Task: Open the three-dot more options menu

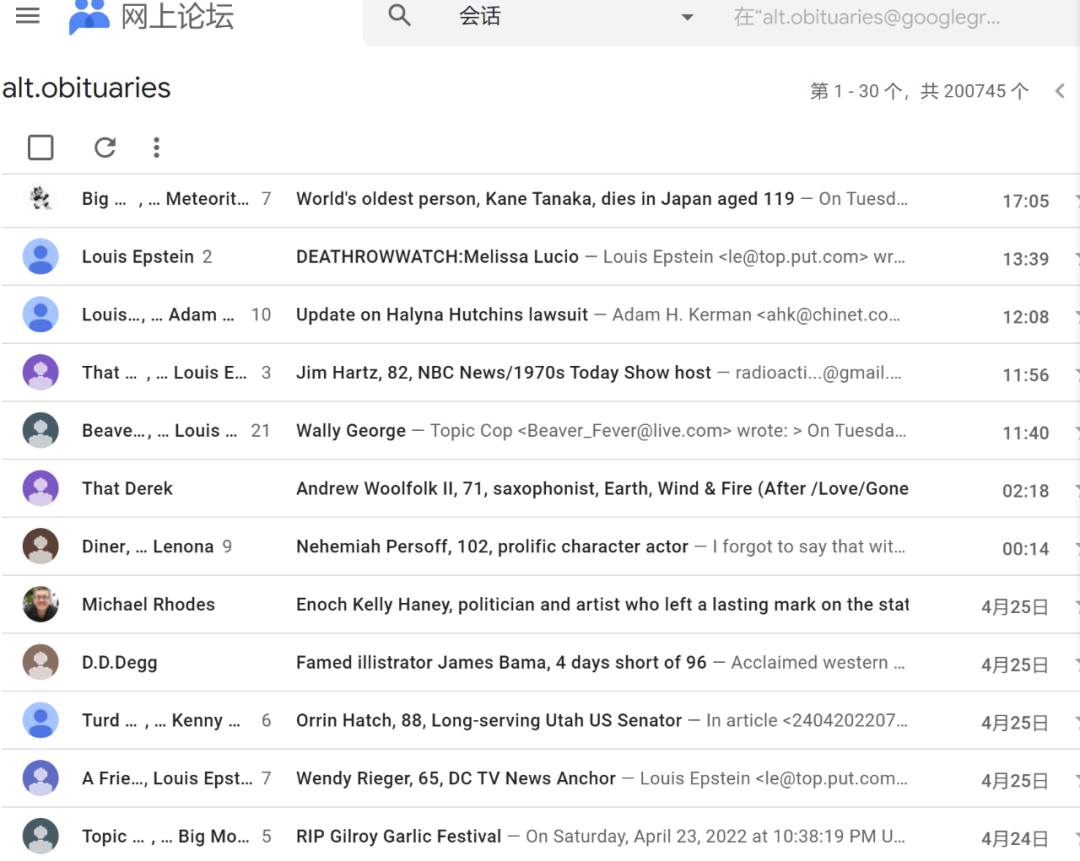Action: [156, 147]
